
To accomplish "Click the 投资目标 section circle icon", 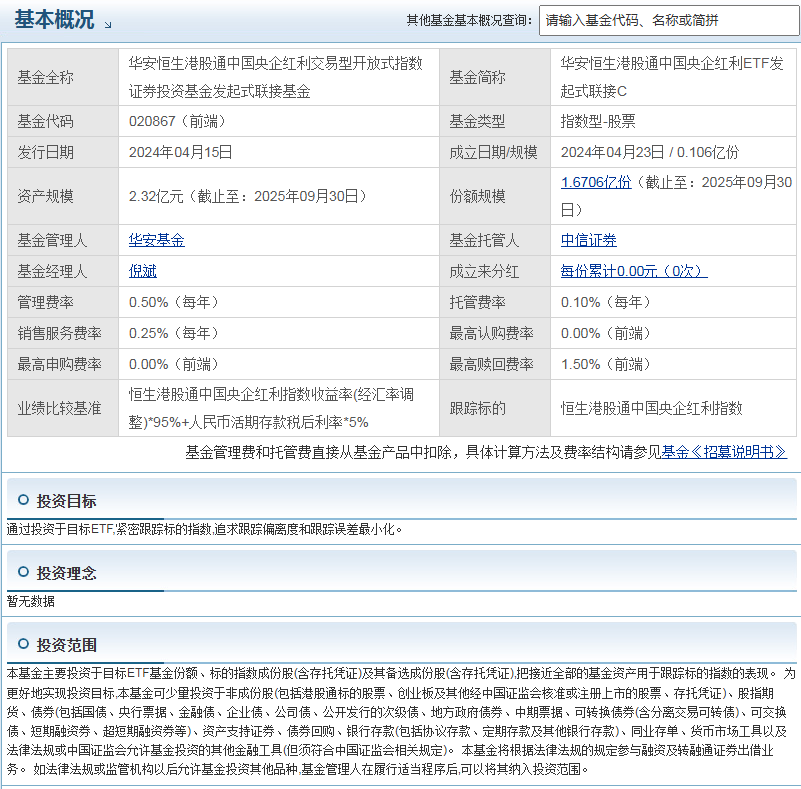I will (x=23, y=500).
